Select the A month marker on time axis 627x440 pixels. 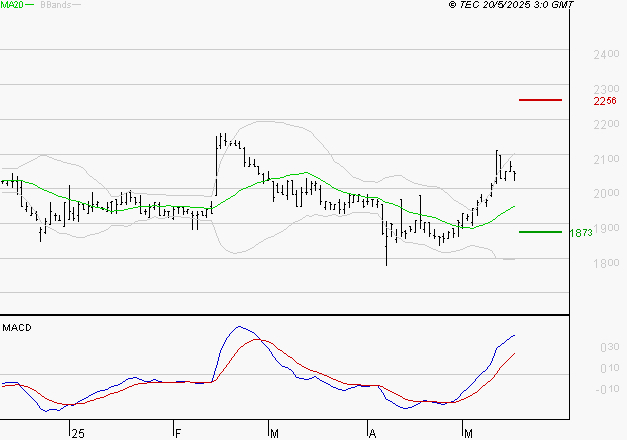coord(372,432)
